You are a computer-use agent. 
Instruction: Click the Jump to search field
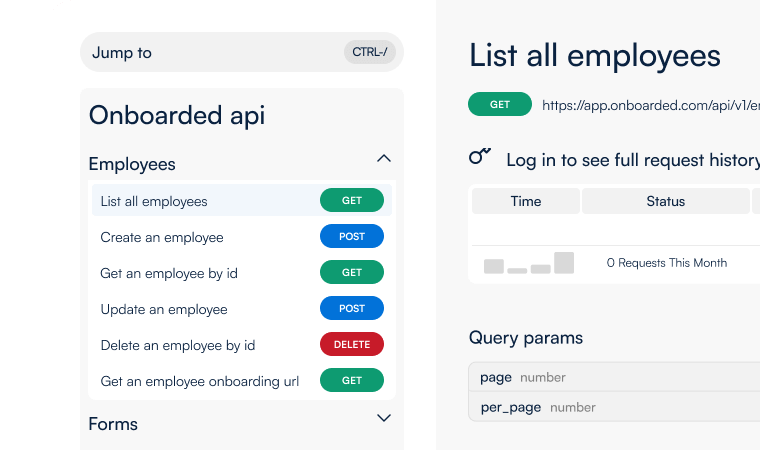coord(241,52)
